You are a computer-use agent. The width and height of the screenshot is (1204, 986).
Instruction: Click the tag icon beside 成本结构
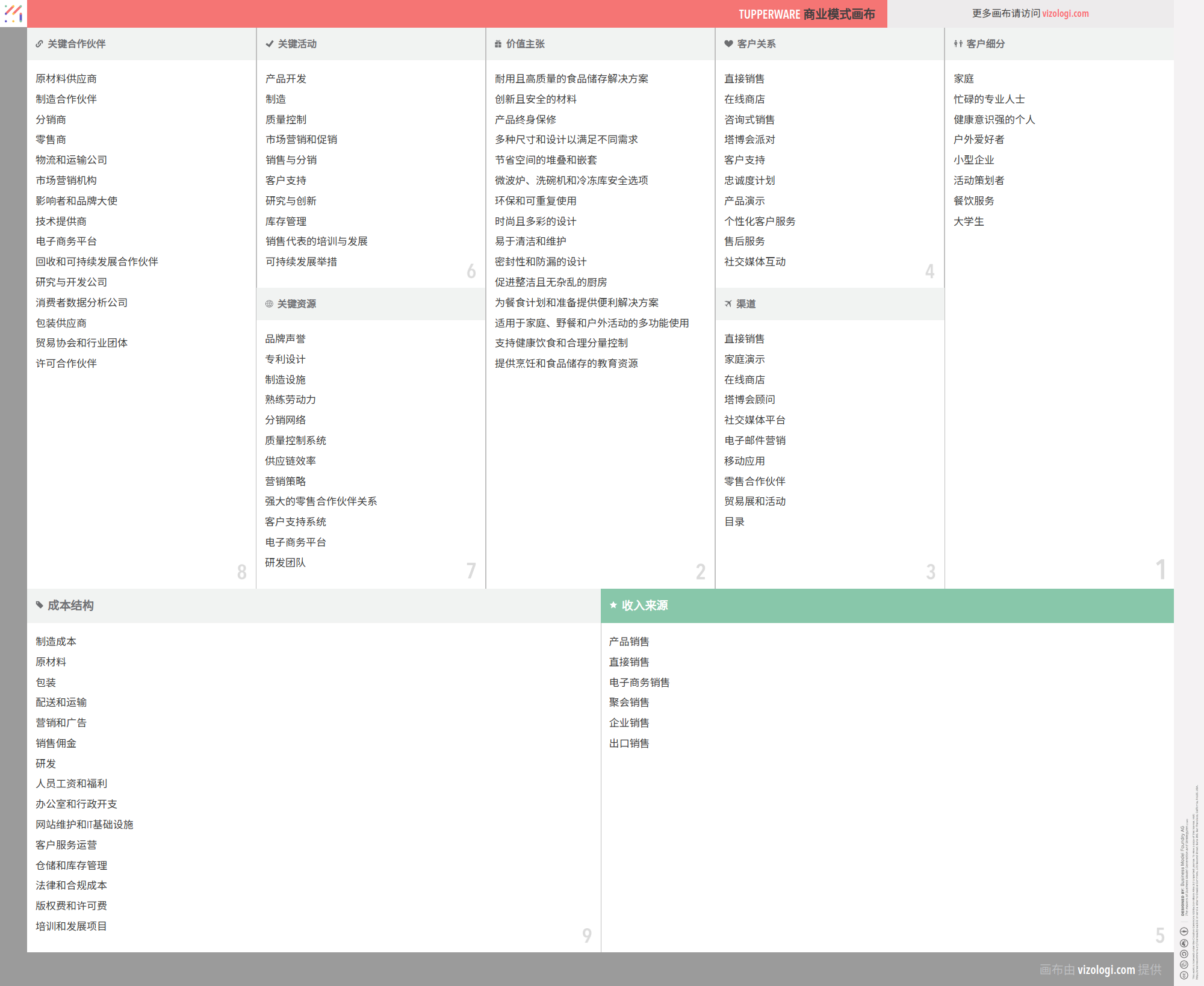39,605
